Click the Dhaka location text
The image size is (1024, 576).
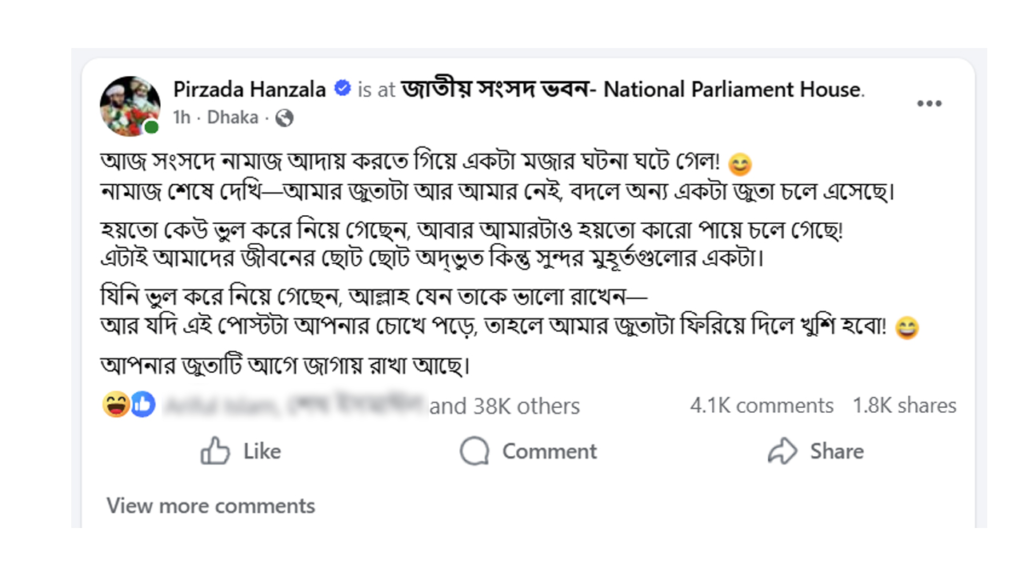[232, 118]
